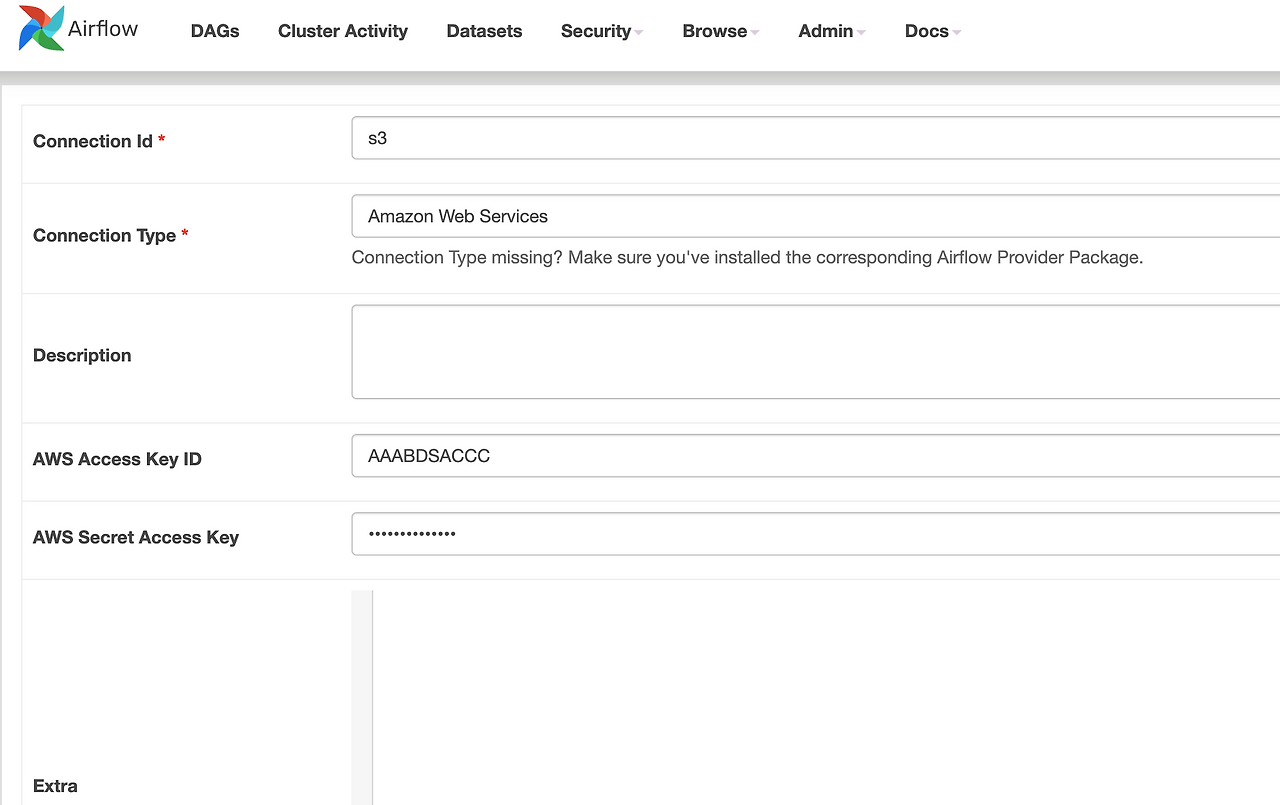Viewport: 1280px width, 805px height.
Task: Click the Connection Type label
Action: (x=104, y=235)
